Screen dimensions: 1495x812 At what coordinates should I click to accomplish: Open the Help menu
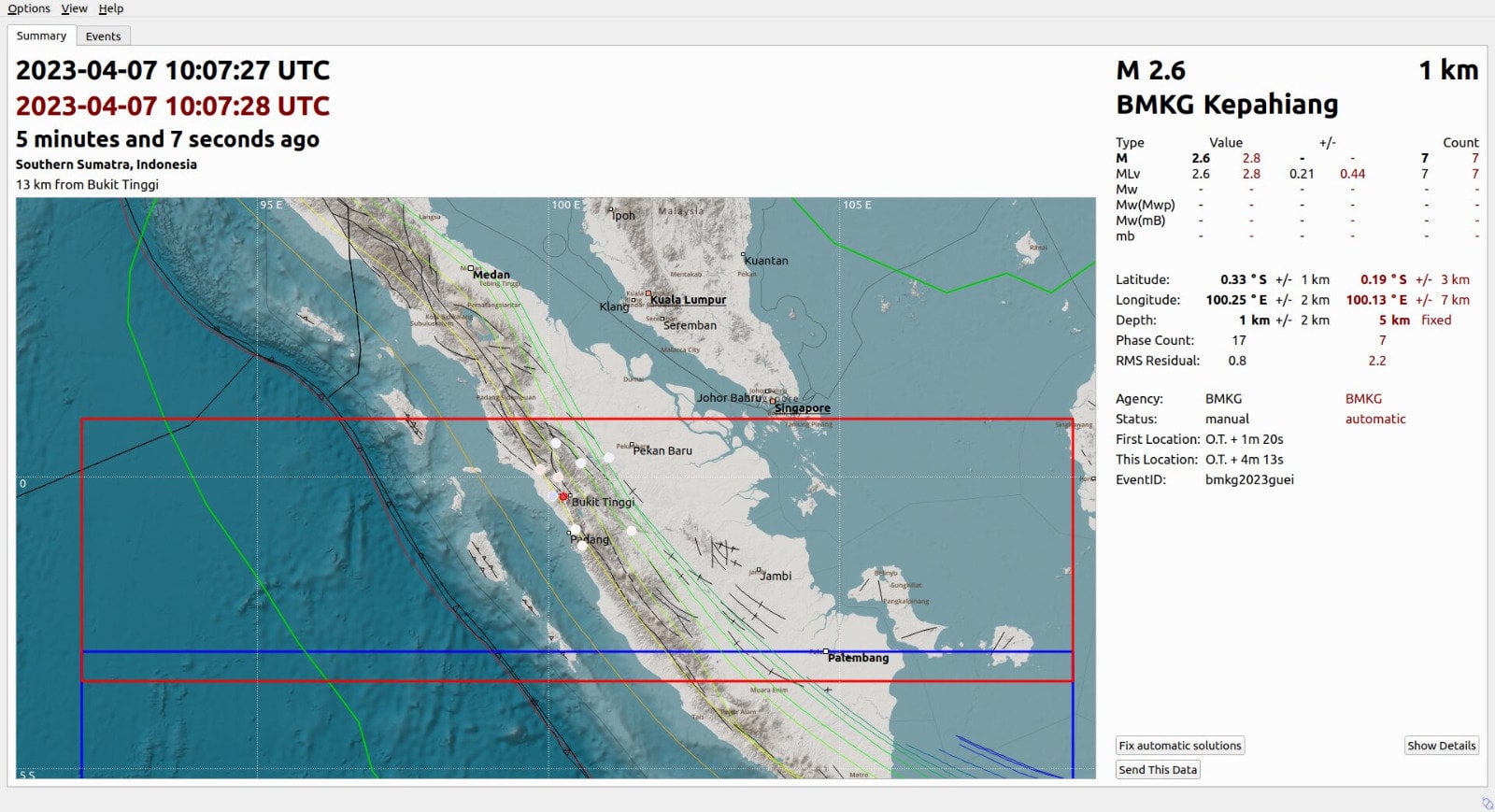(x=111, y=8)
